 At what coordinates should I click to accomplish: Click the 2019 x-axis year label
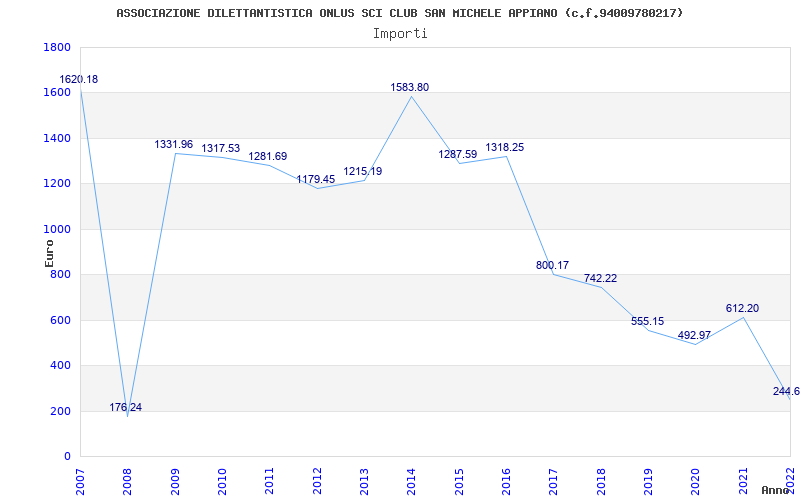tap(648, 481)
